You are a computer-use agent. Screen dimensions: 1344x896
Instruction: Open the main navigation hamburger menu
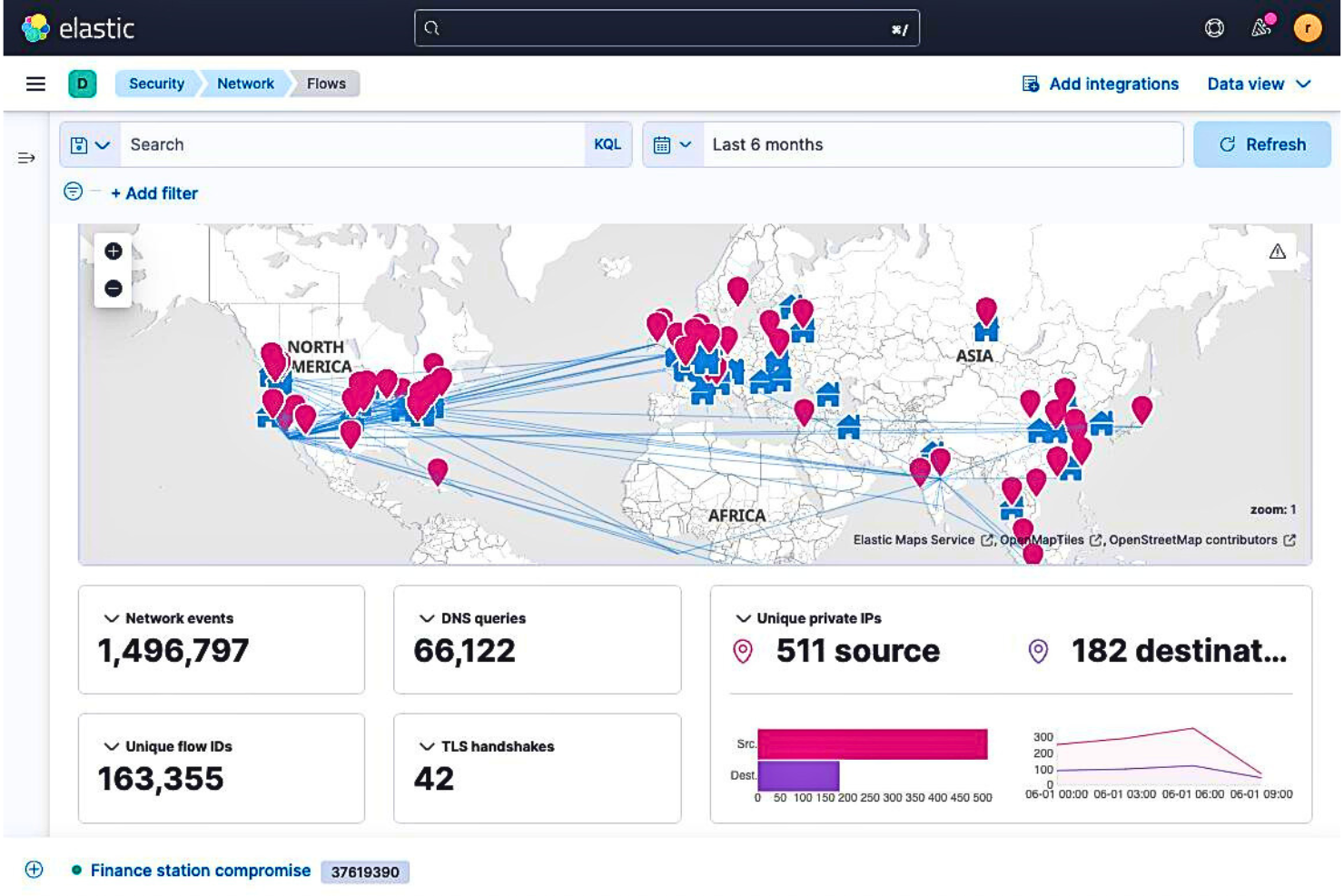pyautogui.click(x=36, y=84)
